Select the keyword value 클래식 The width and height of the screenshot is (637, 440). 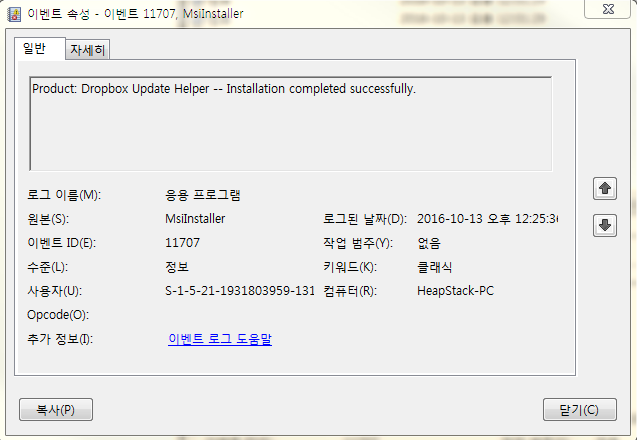435,267
